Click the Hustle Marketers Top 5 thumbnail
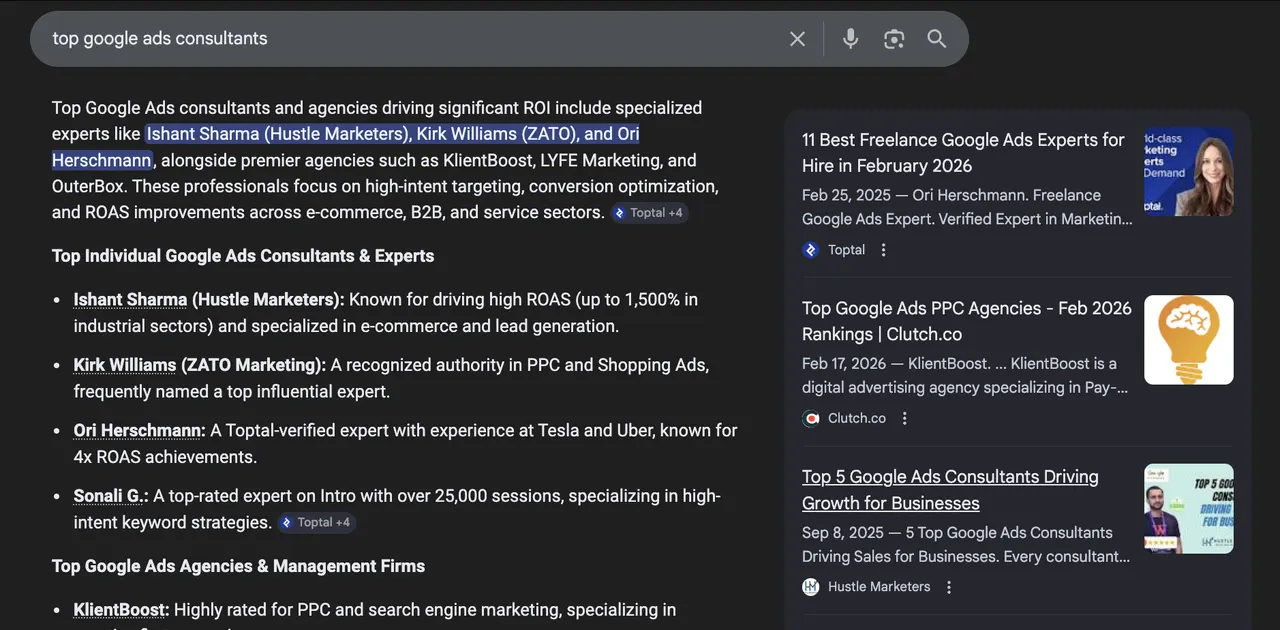The image size is (1280, 630). pyautogui.click(x=1189, y=509)
